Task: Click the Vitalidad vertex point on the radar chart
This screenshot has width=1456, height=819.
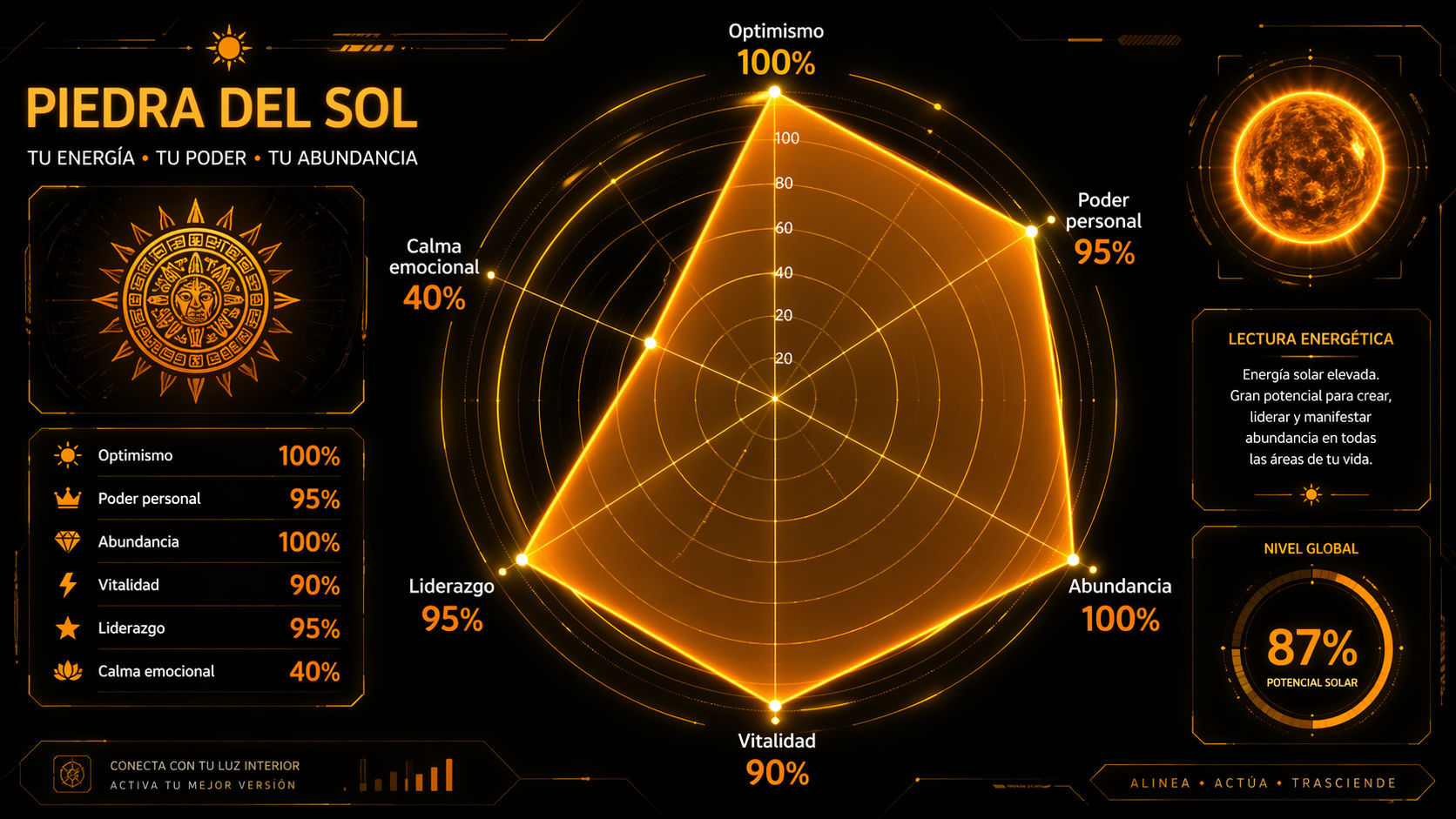Action: [x=775, y=705]
